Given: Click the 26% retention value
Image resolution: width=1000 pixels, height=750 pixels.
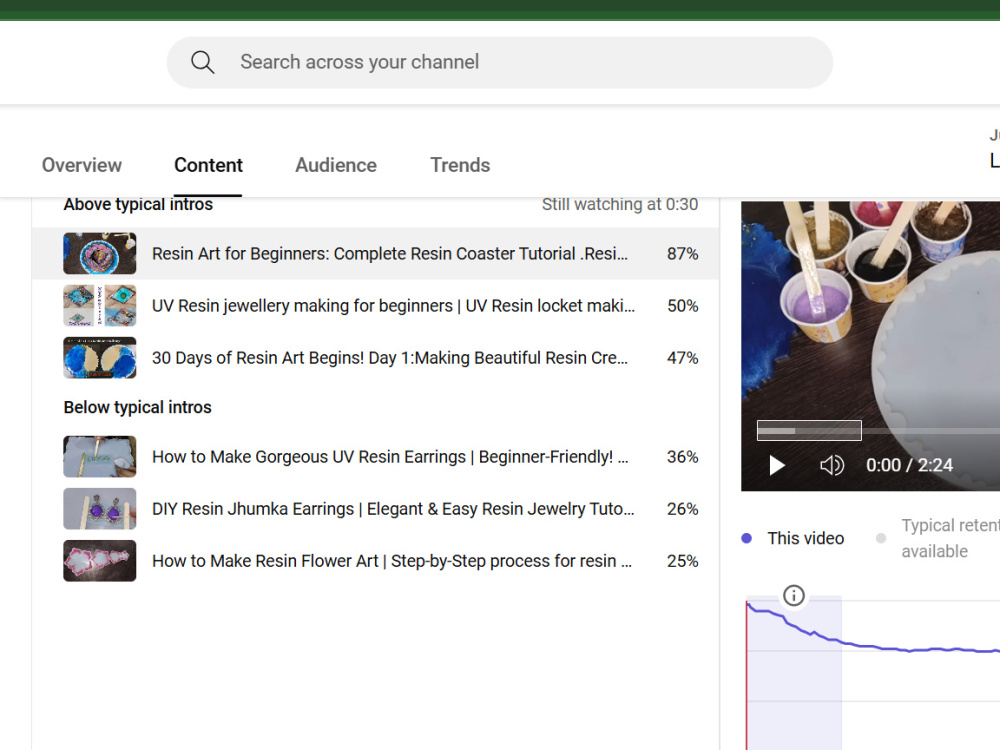Looking at the screenshot, I should click(682, 510).
